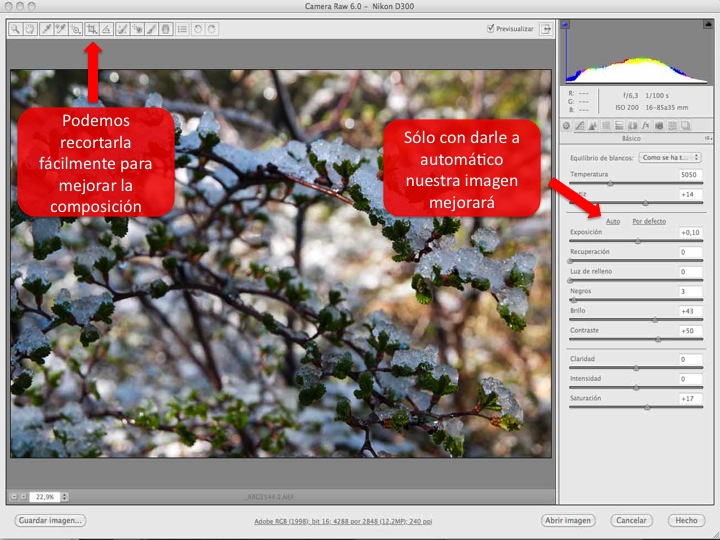Image resolution: width=720 pixels, height=540 pixels.
Task: Choose the Straighten tool
Action: (x=105, y=30)
